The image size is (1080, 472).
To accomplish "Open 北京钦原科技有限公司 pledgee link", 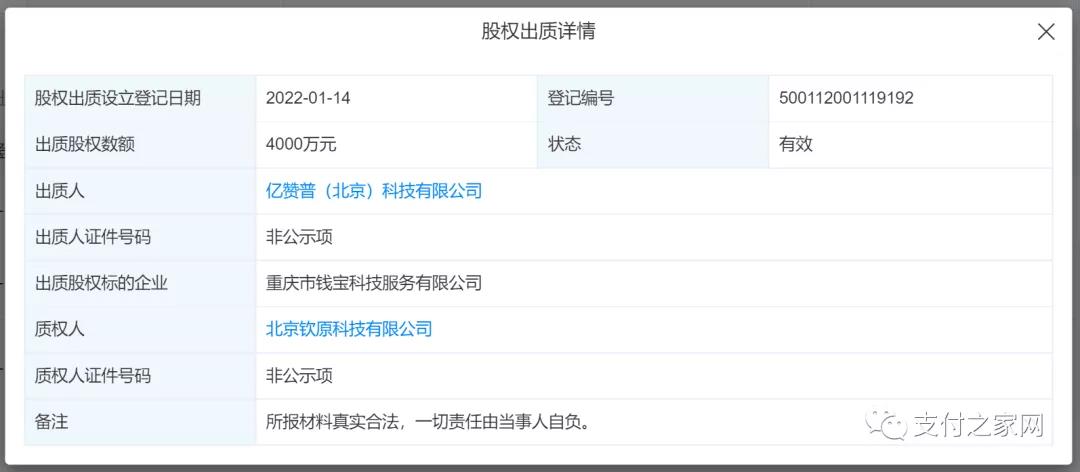I will 349,329.
